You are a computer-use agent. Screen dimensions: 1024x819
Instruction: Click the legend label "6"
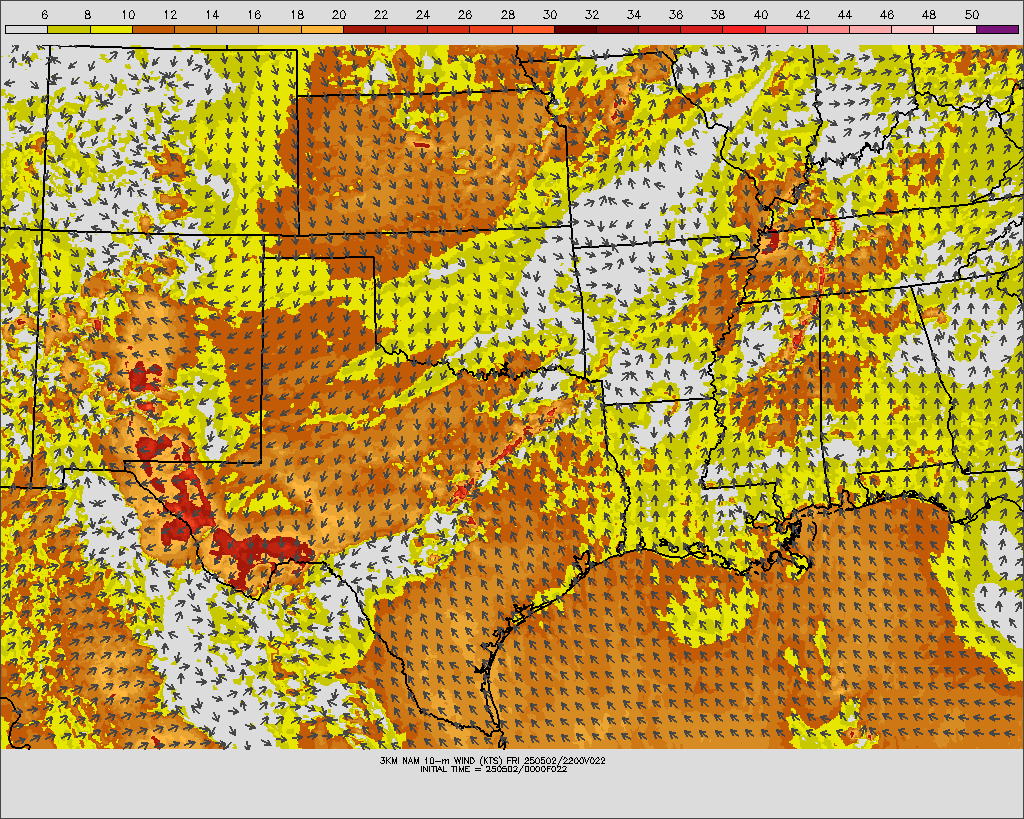point(44,14)
